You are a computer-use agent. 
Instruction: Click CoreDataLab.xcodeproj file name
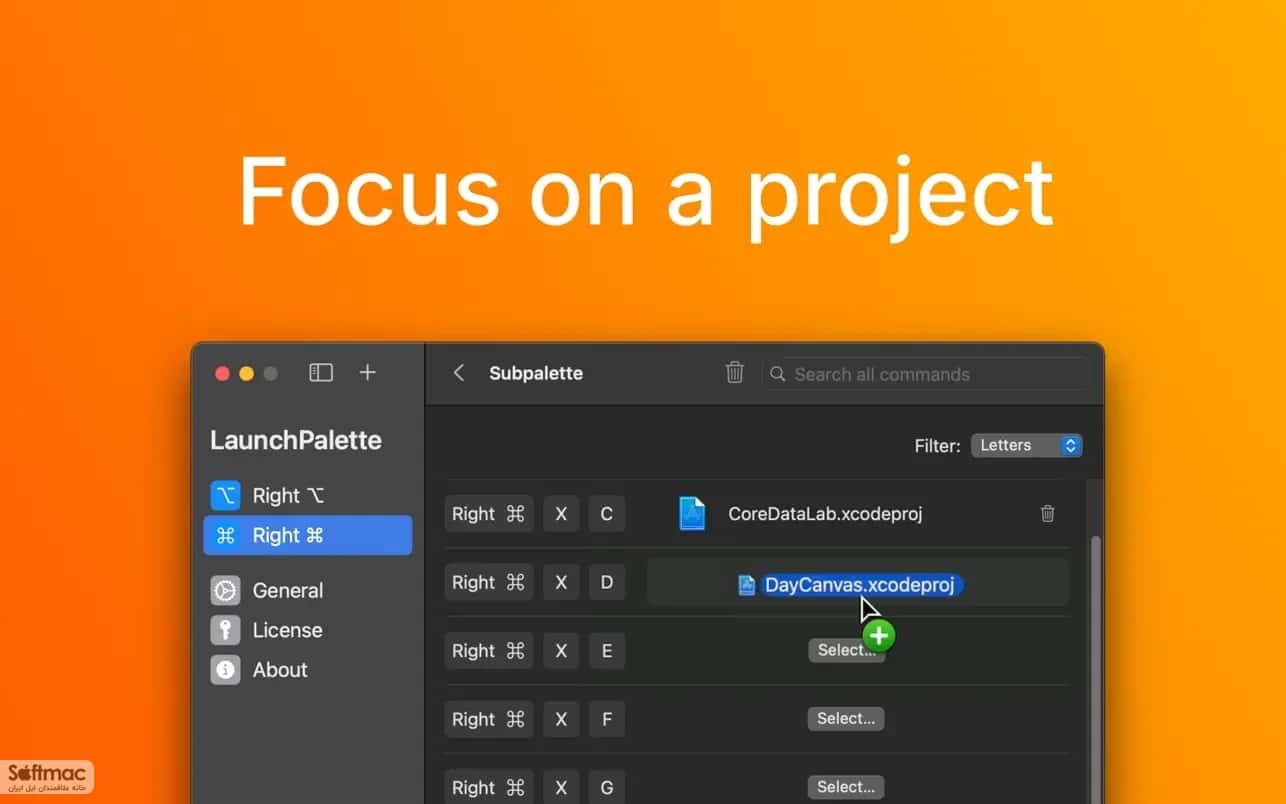tap(825, 514)
